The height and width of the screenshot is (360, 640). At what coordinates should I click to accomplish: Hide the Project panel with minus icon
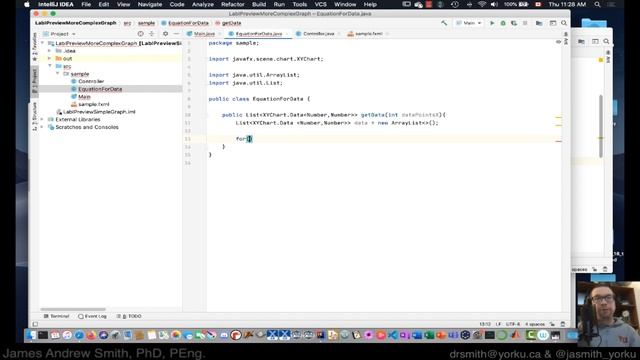click(x=176, y=34)
